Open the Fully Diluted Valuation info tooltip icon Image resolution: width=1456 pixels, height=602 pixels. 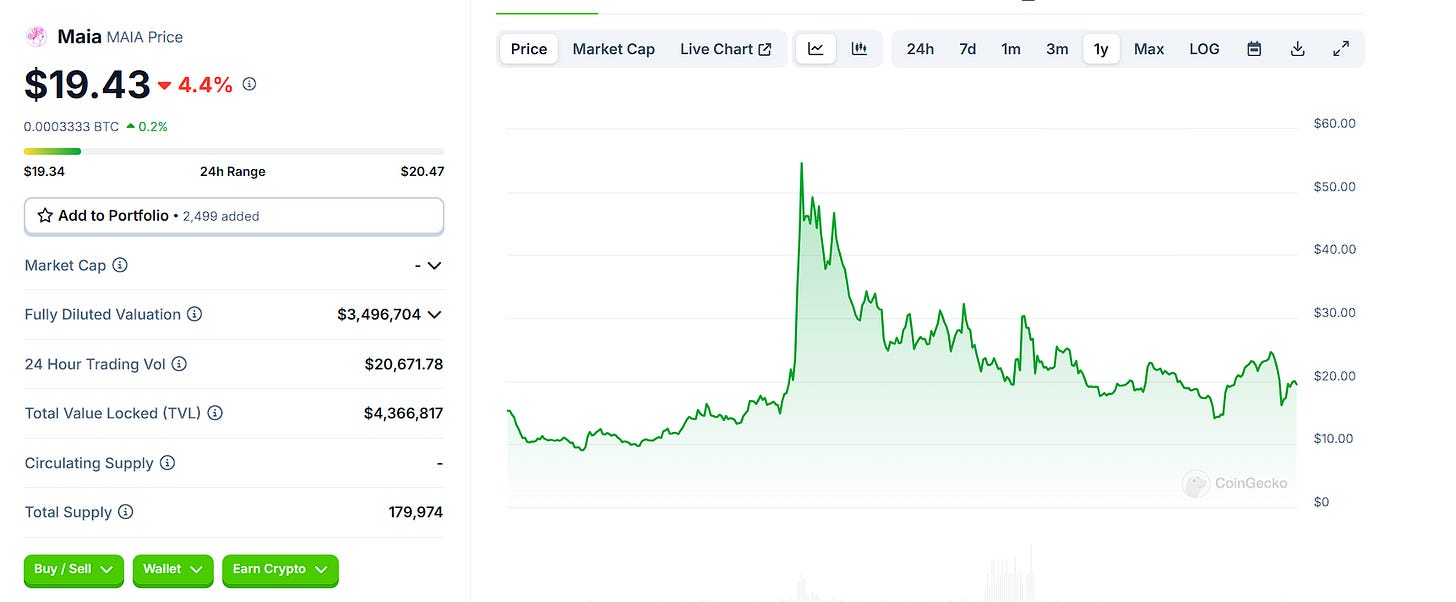coord(195,314)
